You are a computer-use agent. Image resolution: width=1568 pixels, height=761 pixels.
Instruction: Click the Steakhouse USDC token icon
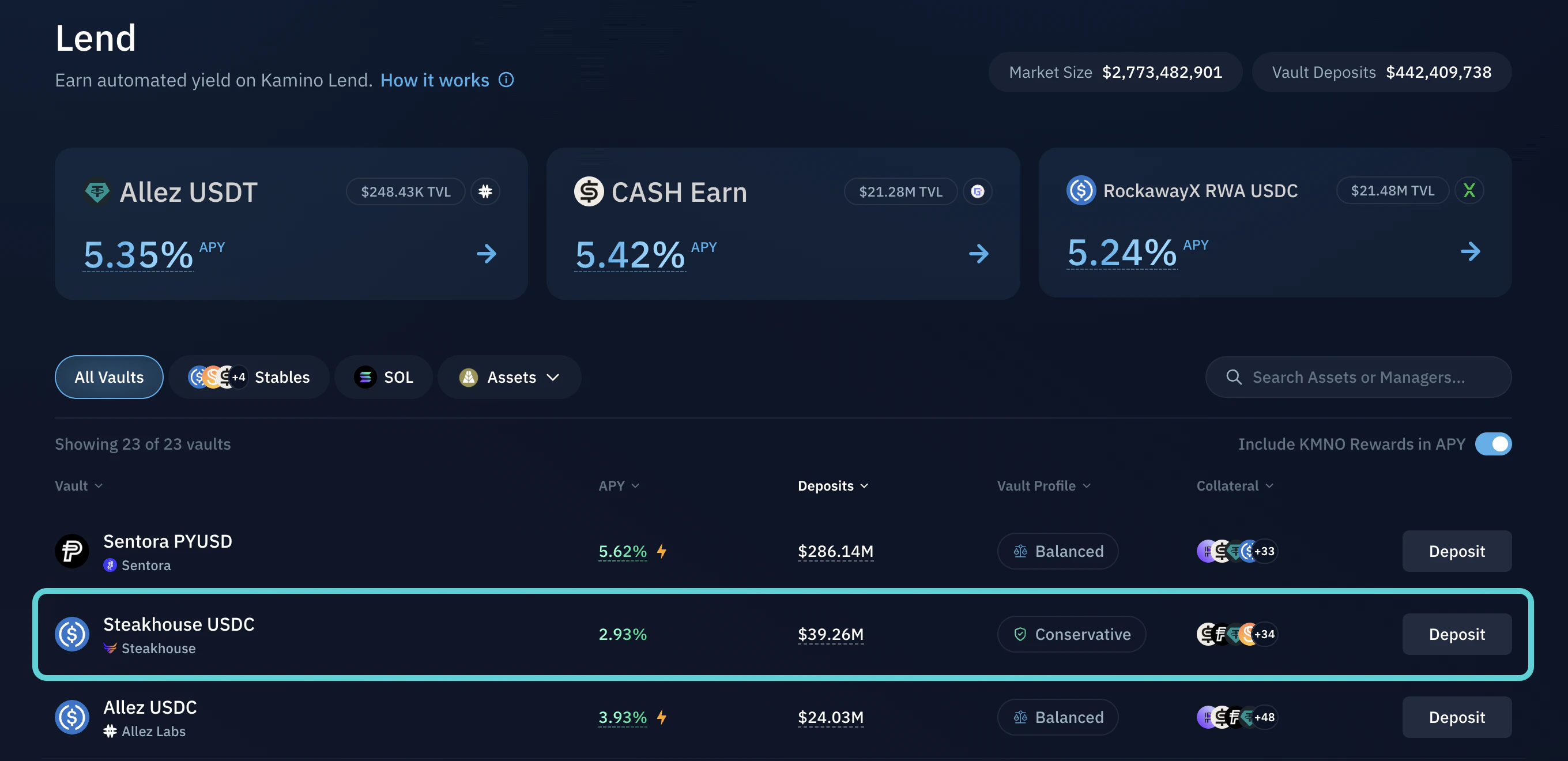(72, 634)
